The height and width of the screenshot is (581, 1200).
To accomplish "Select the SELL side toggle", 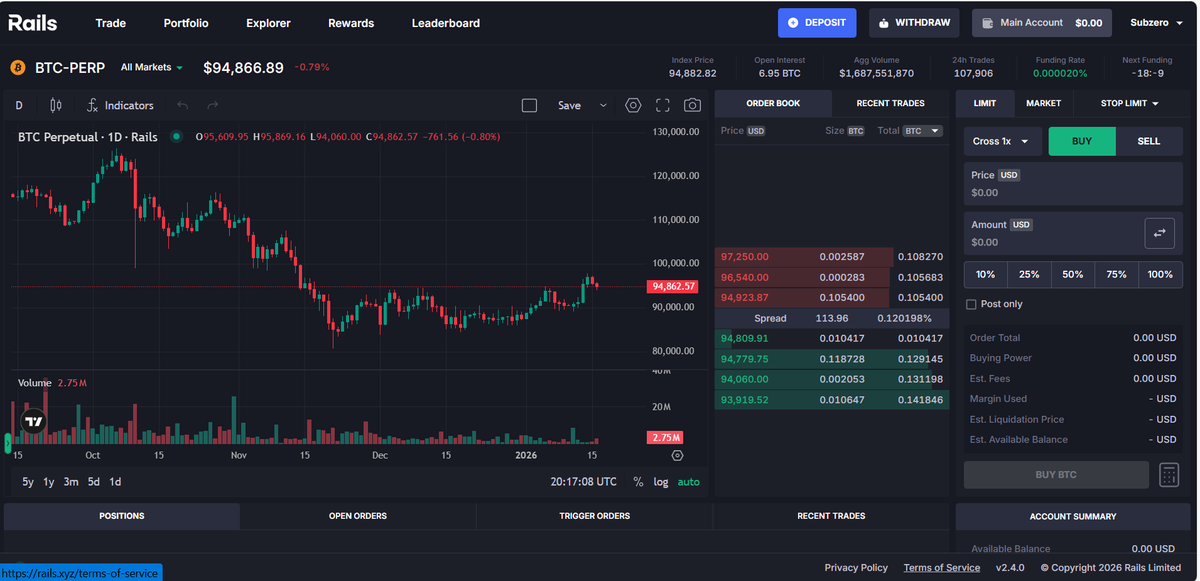I will pos(1149,141).
